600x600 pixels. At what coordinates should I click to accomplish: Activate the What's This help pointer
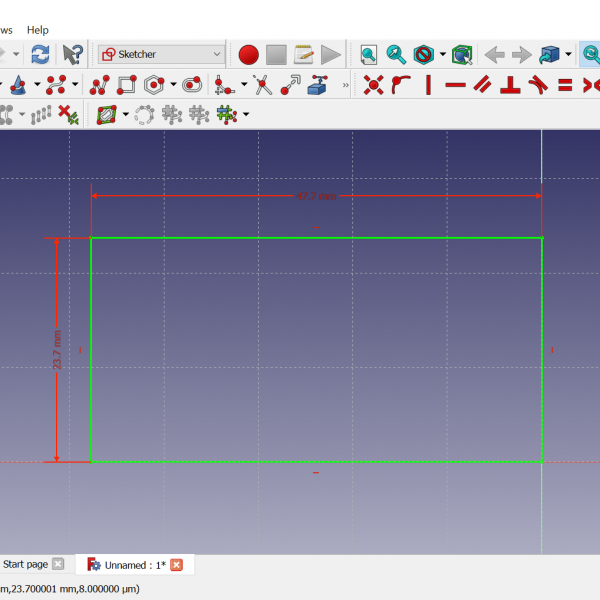tap(72, 54)
